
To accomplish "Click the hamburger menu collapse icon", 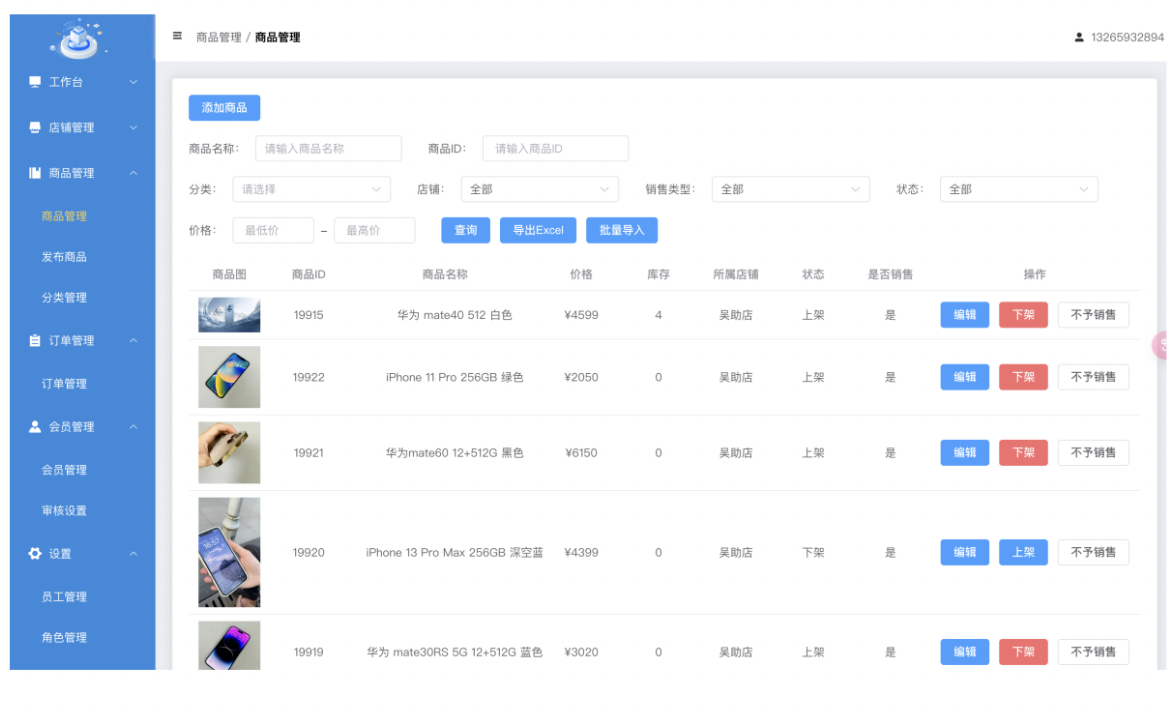I will coord(177,36).
